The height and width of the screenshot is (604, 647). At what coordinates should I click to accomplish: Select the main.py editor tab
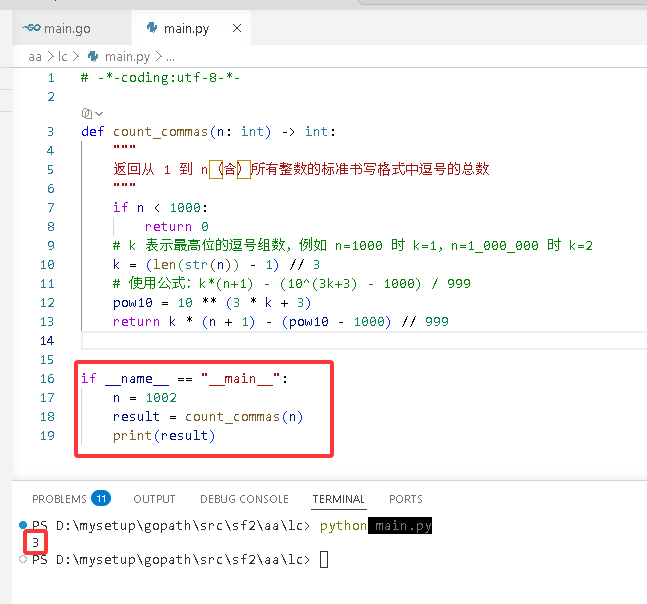pos(191,28)
